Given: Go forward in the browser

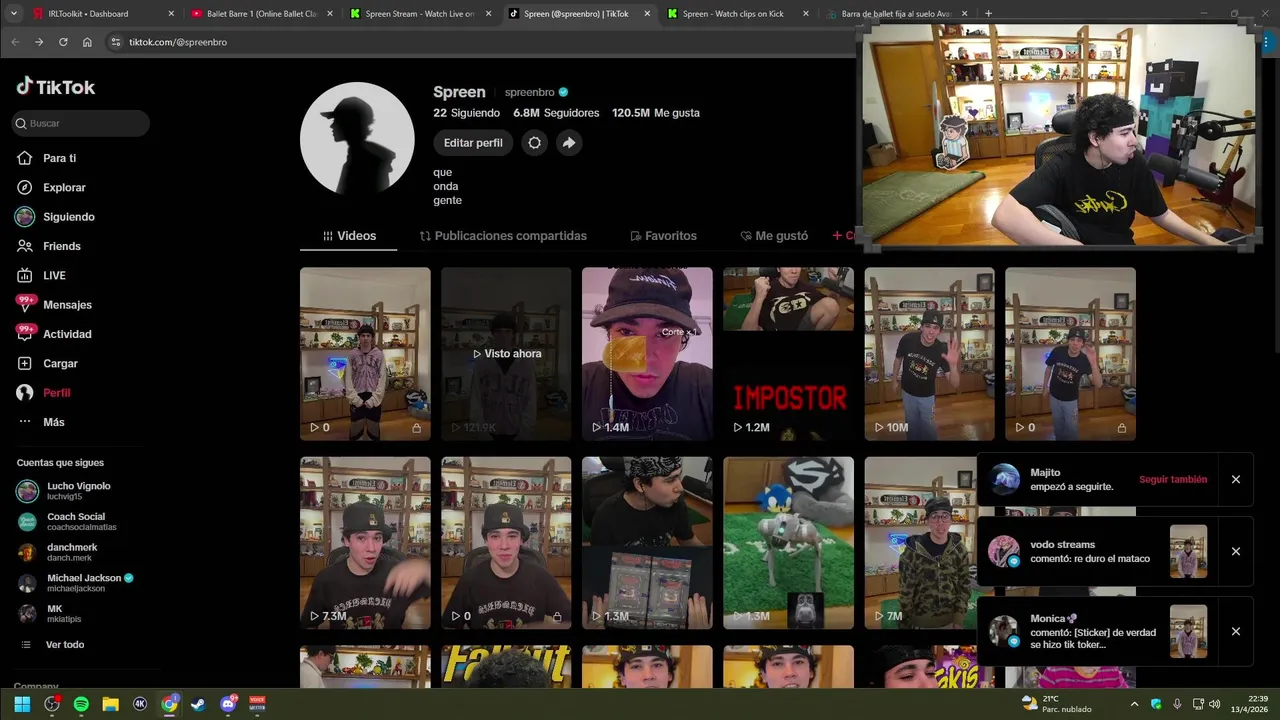Looking at the screenshot, I should pyautogui.click(x=39, y=42).
